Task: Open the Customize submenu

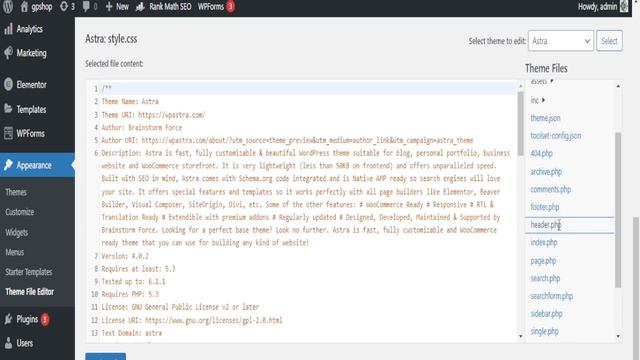Action: tap(20, 212)
